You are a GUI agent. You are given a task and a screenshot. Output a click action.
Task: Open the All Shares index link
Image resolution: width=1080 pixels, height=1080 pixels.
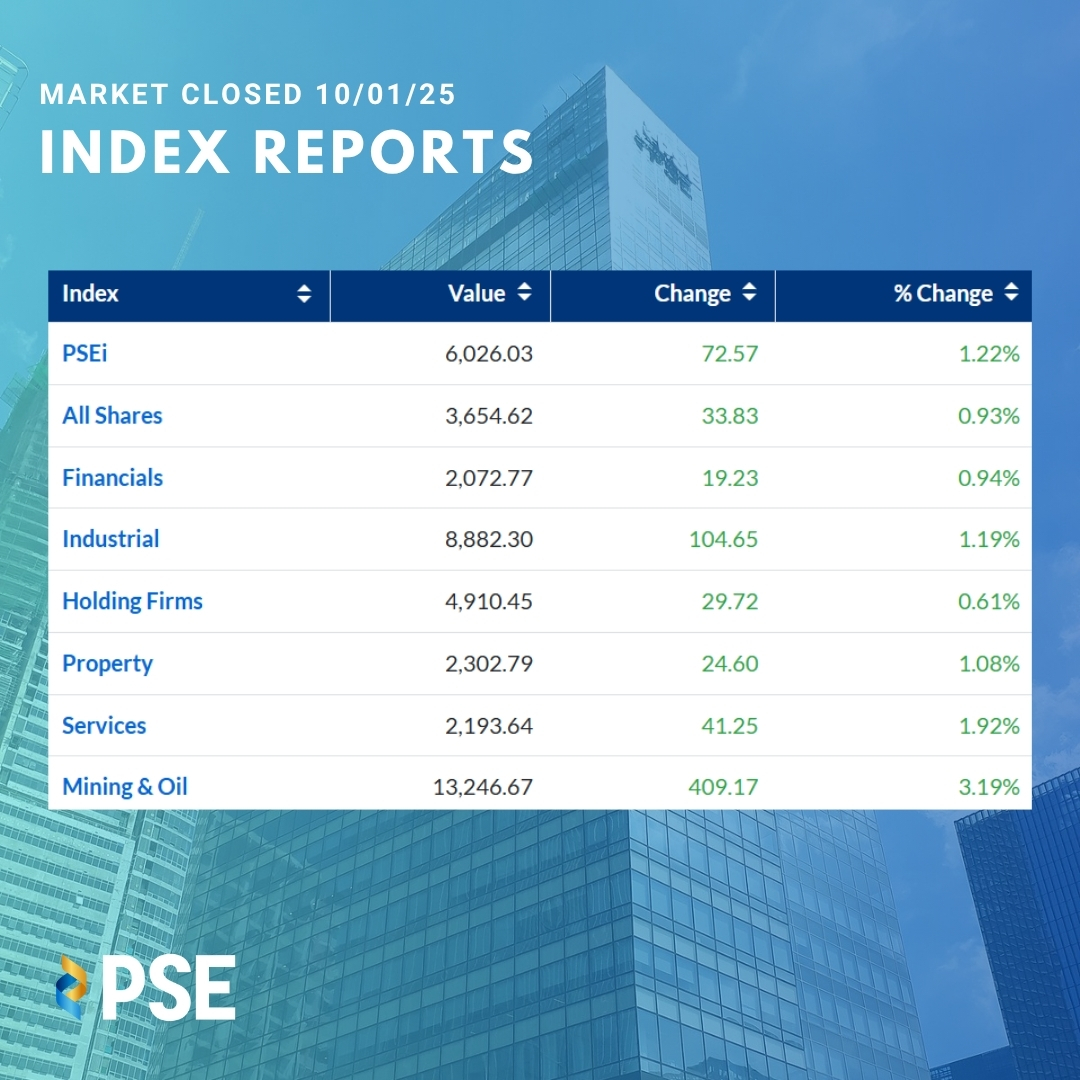click(112, 415)
